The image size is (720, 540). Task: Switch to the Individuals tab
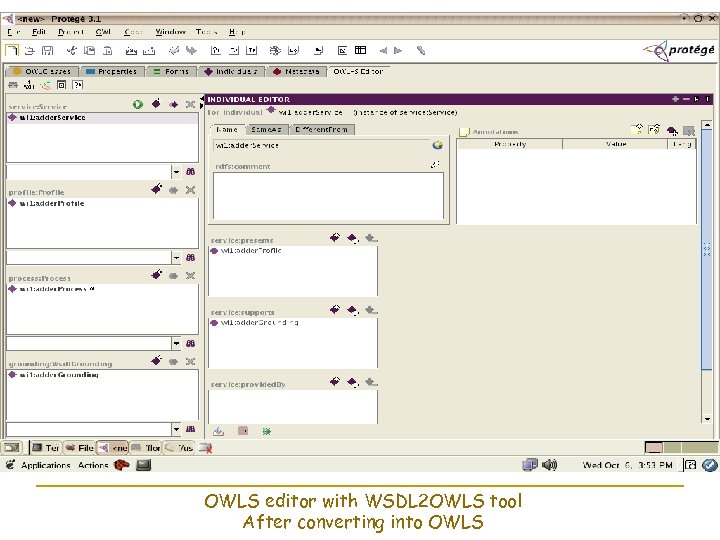pyautogui.click(x=233, y=71)
